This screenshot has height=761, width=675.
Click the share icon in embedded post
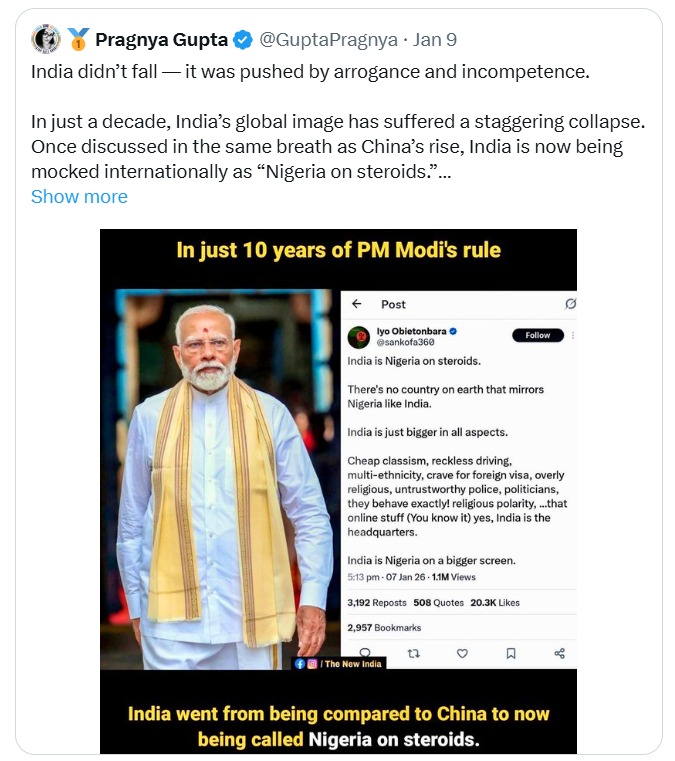pyautogui.click(x=559, y=653)
